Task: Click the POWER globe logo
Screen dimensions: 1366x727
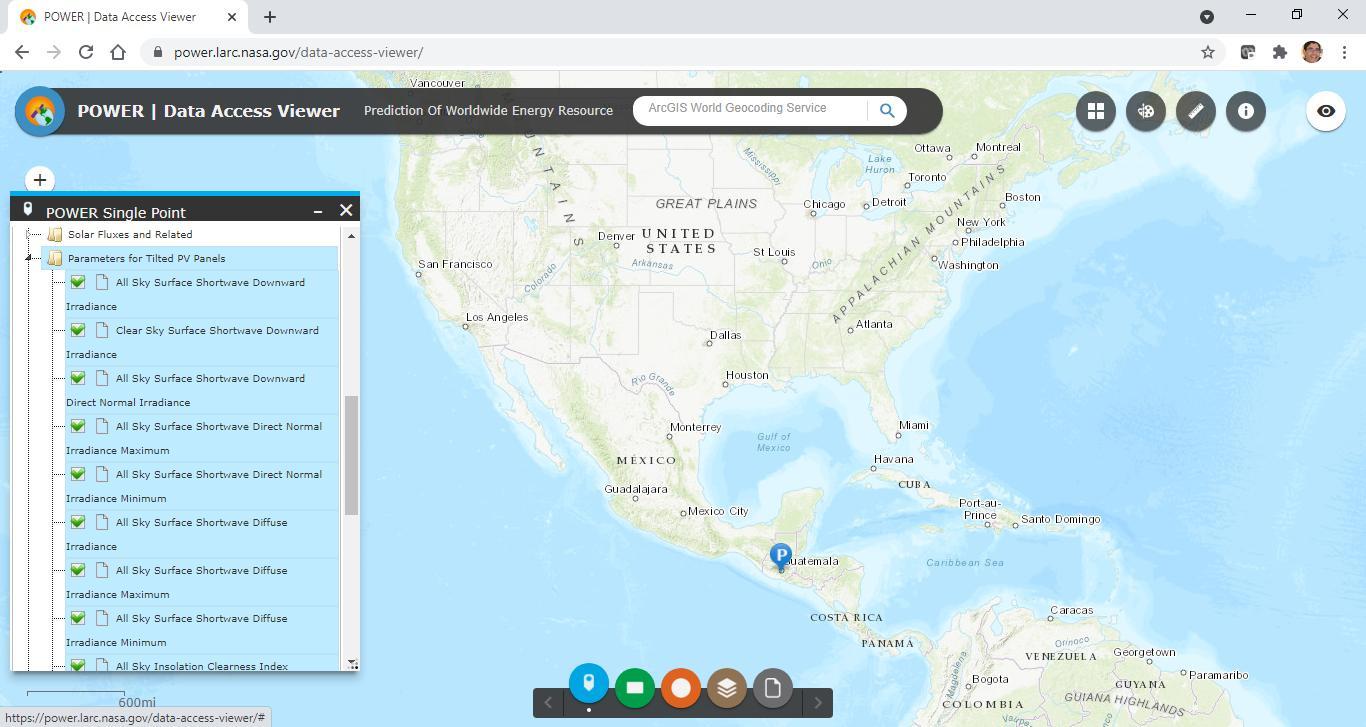Action: click(x=40, y=111)
